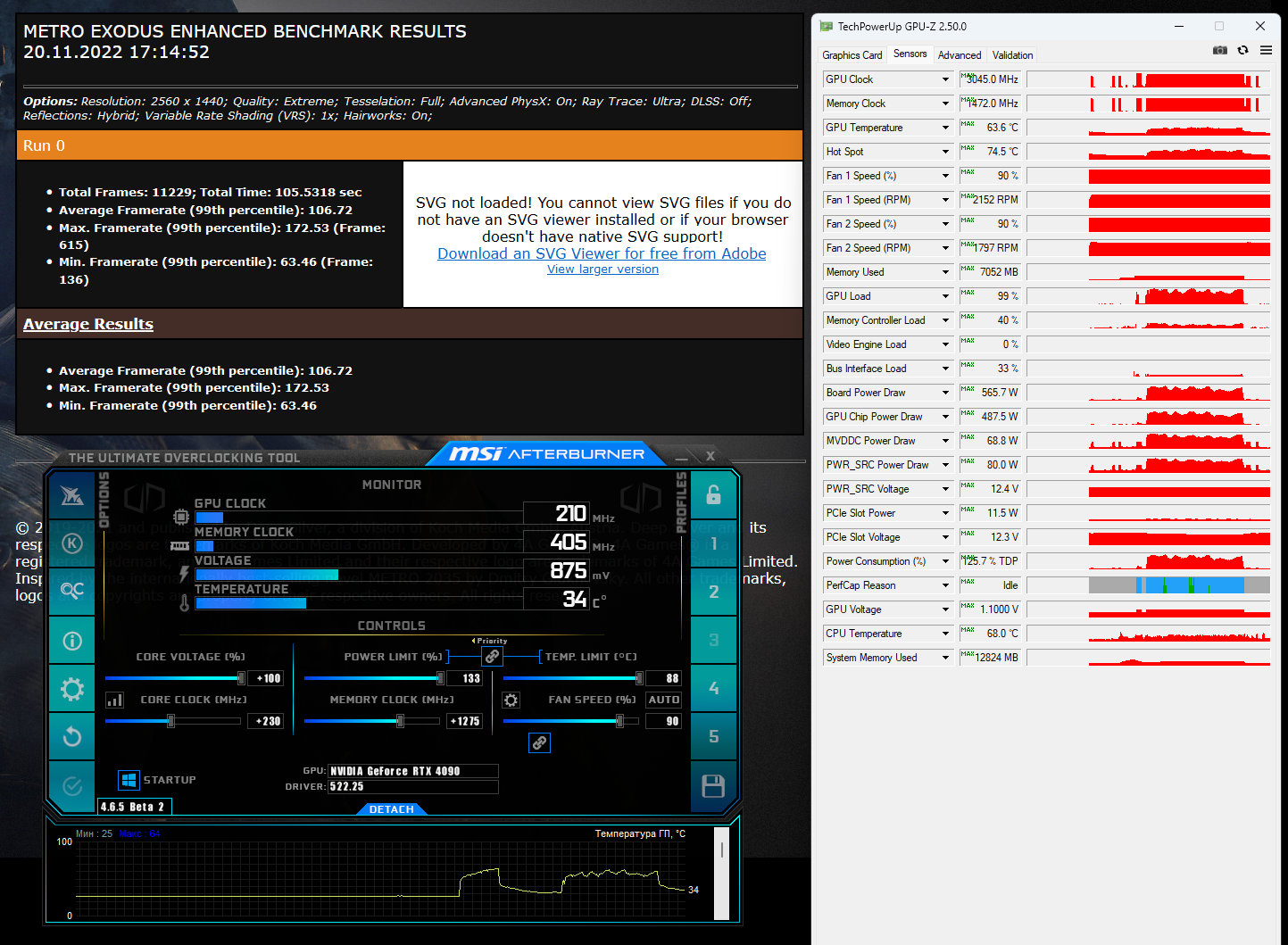The image size is (1288, 945).
Task: Load Afterburner profile slot 2
Action: pos(713,592)
